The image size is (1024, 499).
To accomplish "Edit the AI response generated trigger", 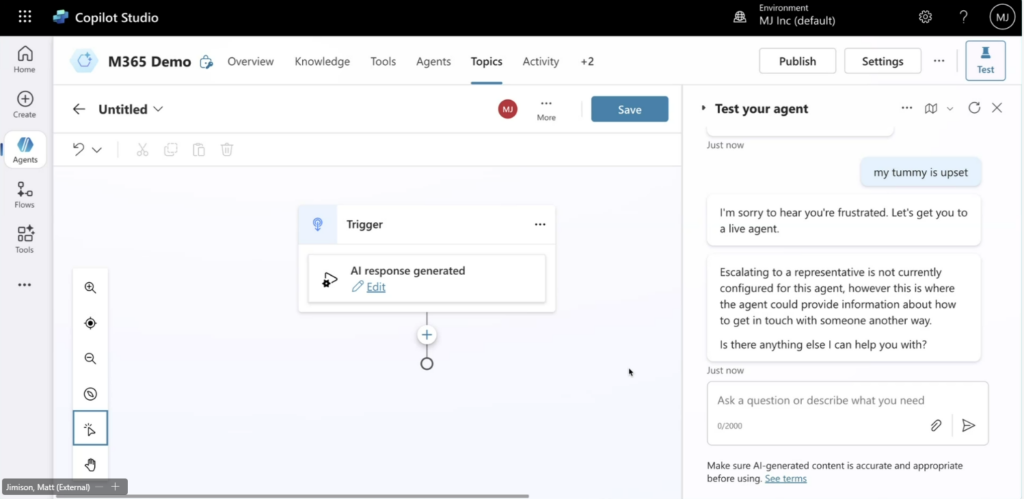I will 376,287.
